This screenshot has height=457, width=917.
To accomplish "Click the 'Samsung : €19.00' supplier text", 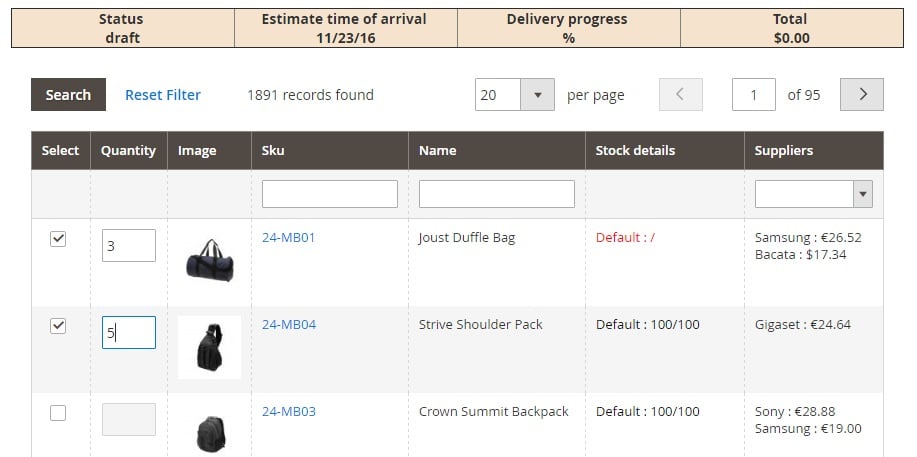I will coord(808,428).
